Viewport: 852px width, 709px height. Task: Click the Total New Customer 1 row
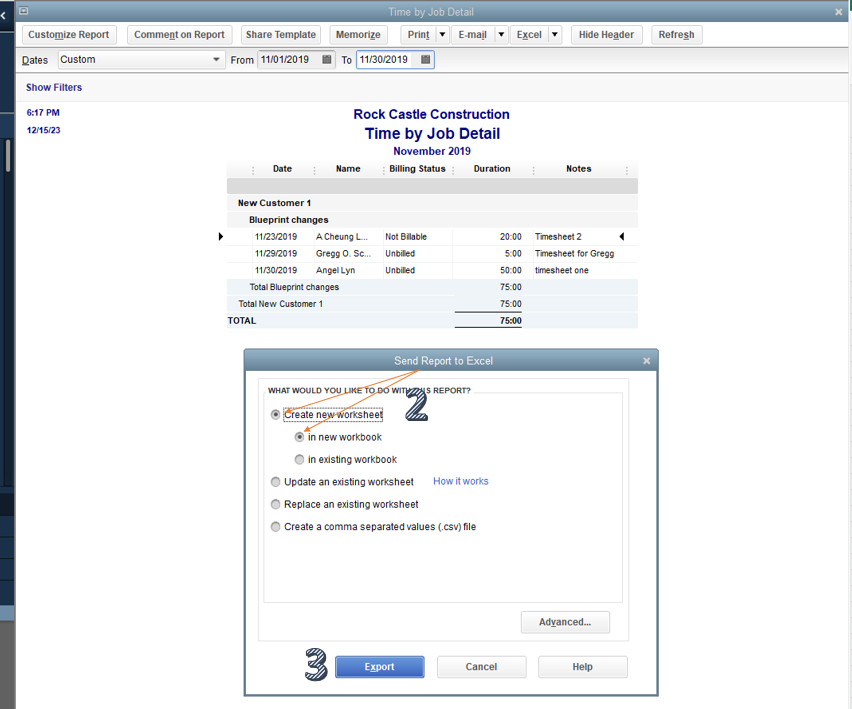(x=432, y=304)
